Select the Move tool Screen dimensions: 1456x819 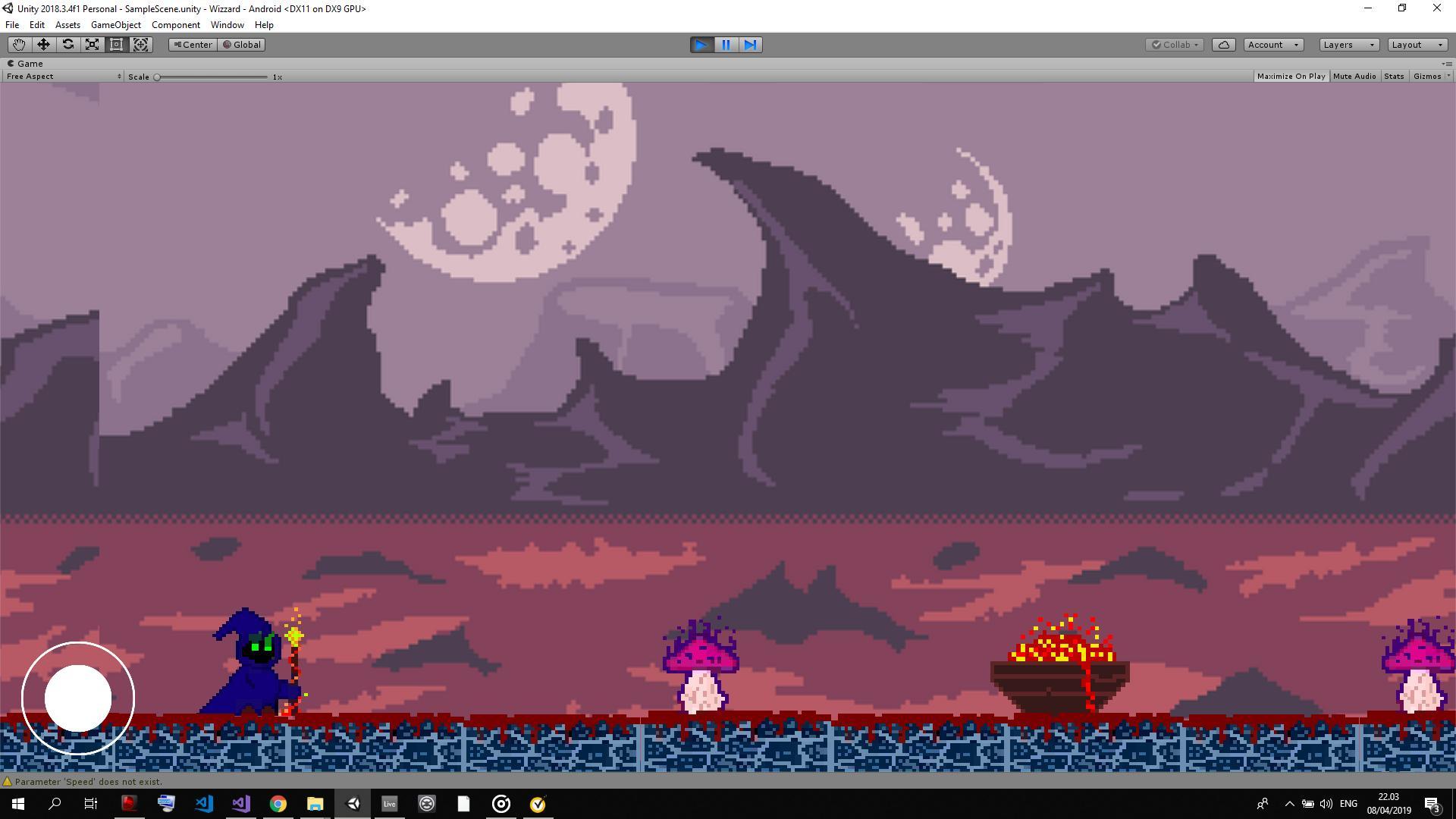[43, 45]
